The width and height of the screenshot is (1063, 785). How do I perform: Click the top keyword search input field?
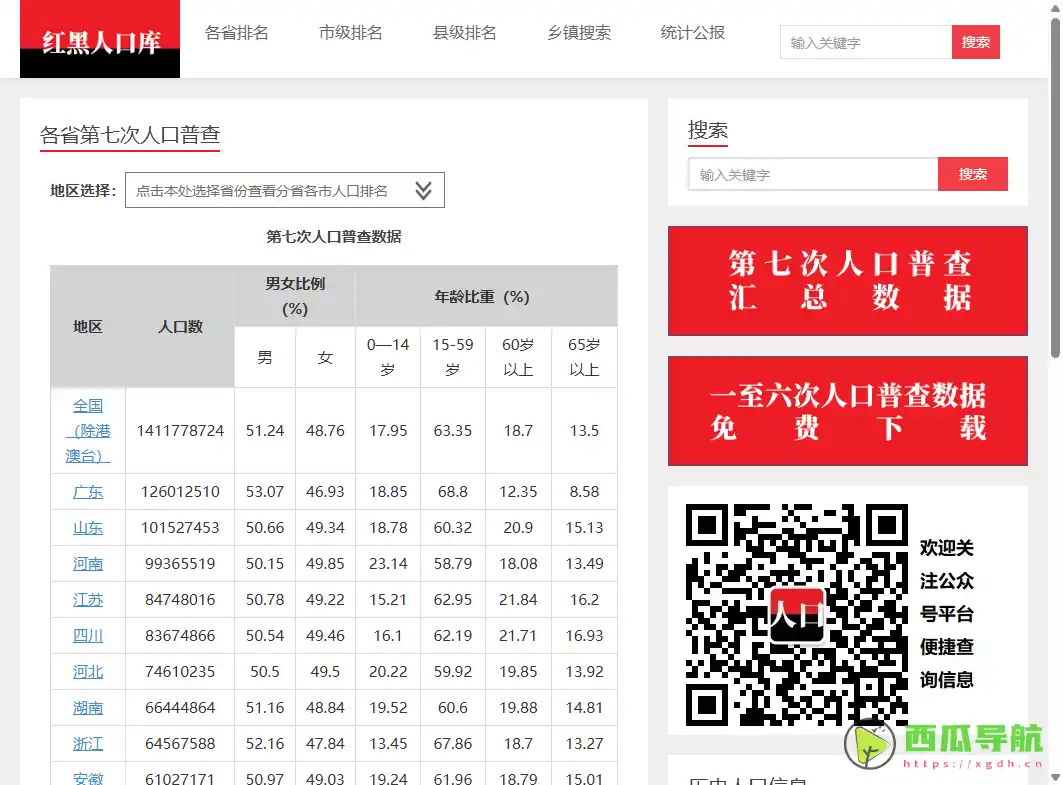[x=865, y=42]
